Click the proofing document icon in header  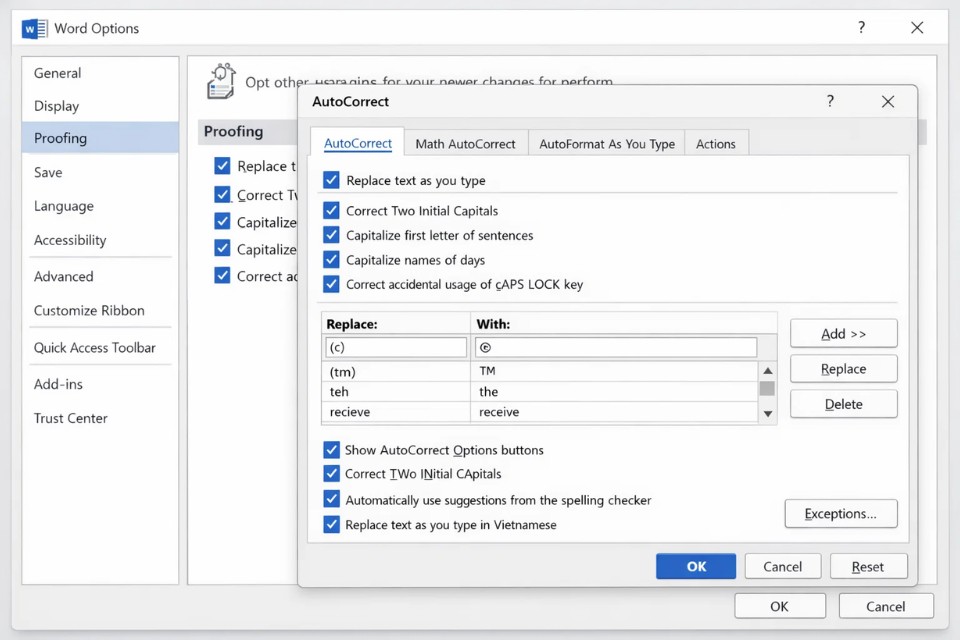point(220,82)
